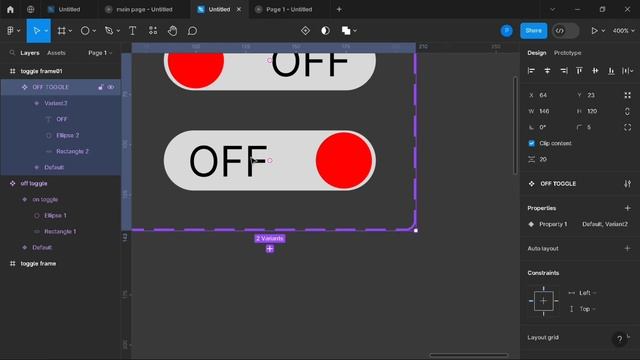
Task: Select the Hand tool
Action: click(173, 31)
